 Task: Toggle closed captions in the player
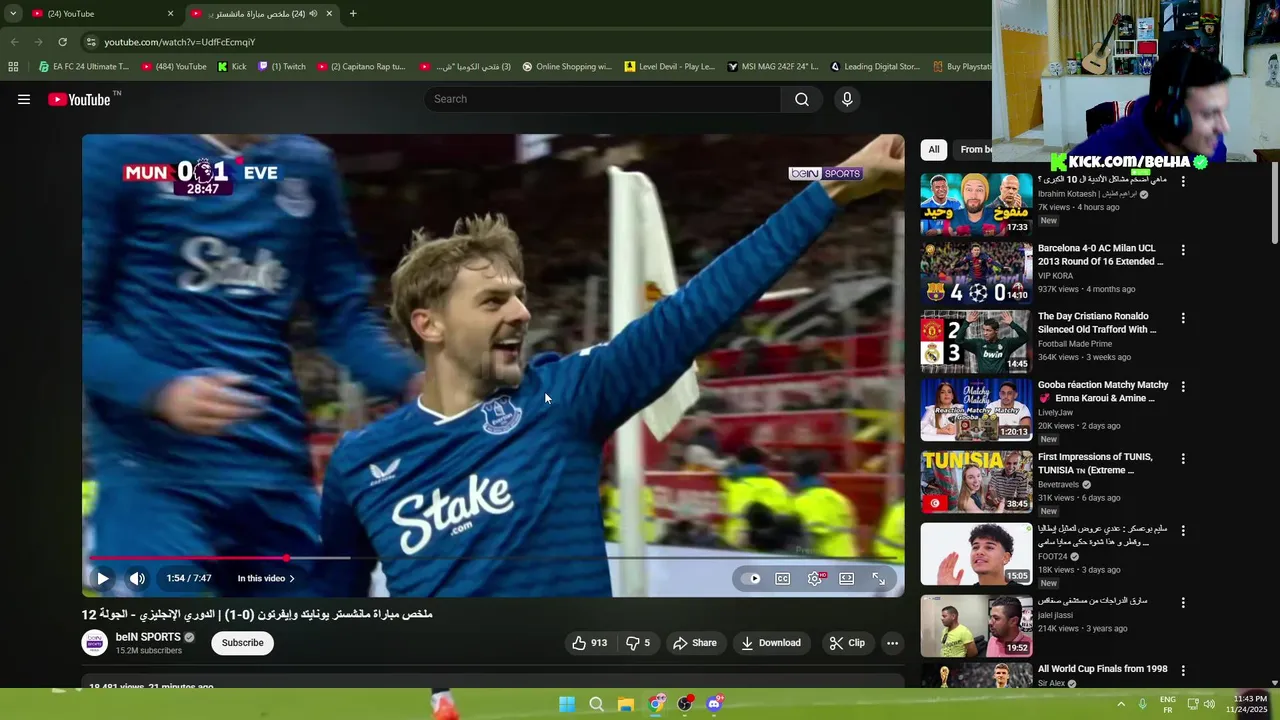(x=783, y=578)
